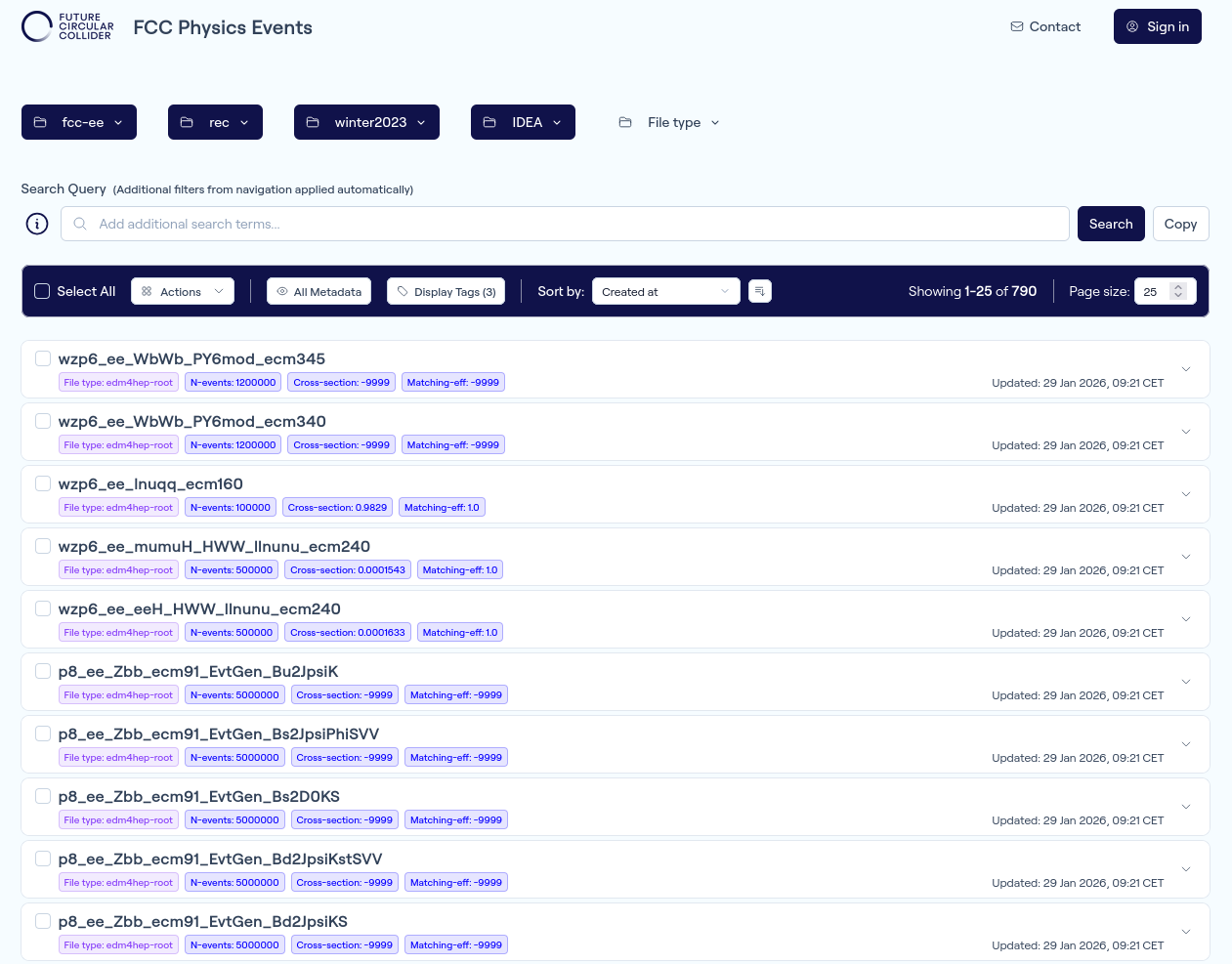1232x964 pixels.
Task: Expand the wzp6_ee_WbWb_PY6mod_ecm345 entry details
Action: [x=1185, y=369]
